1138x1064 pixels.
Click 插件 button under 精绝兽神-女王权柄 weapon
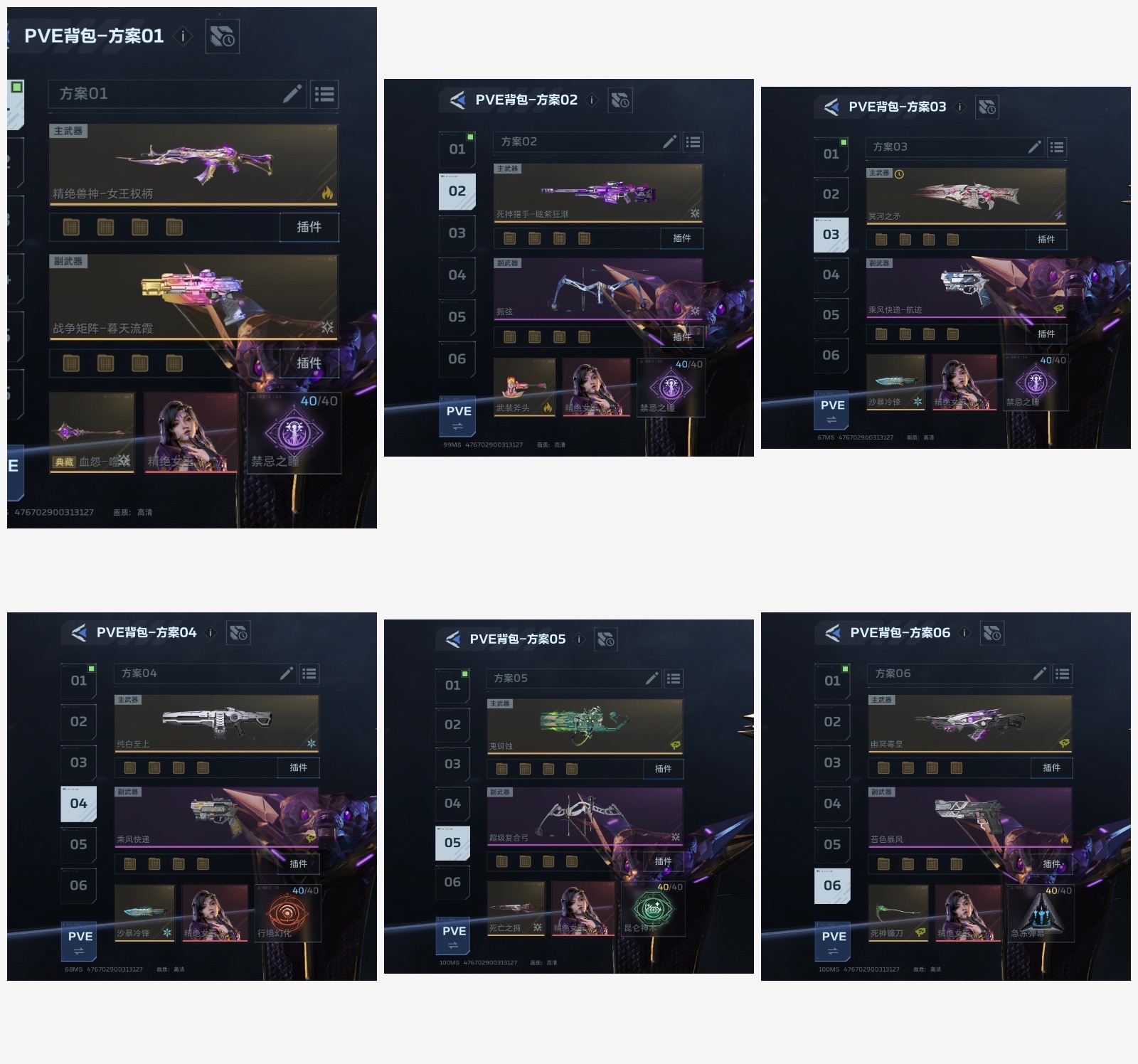click(309, 227)
